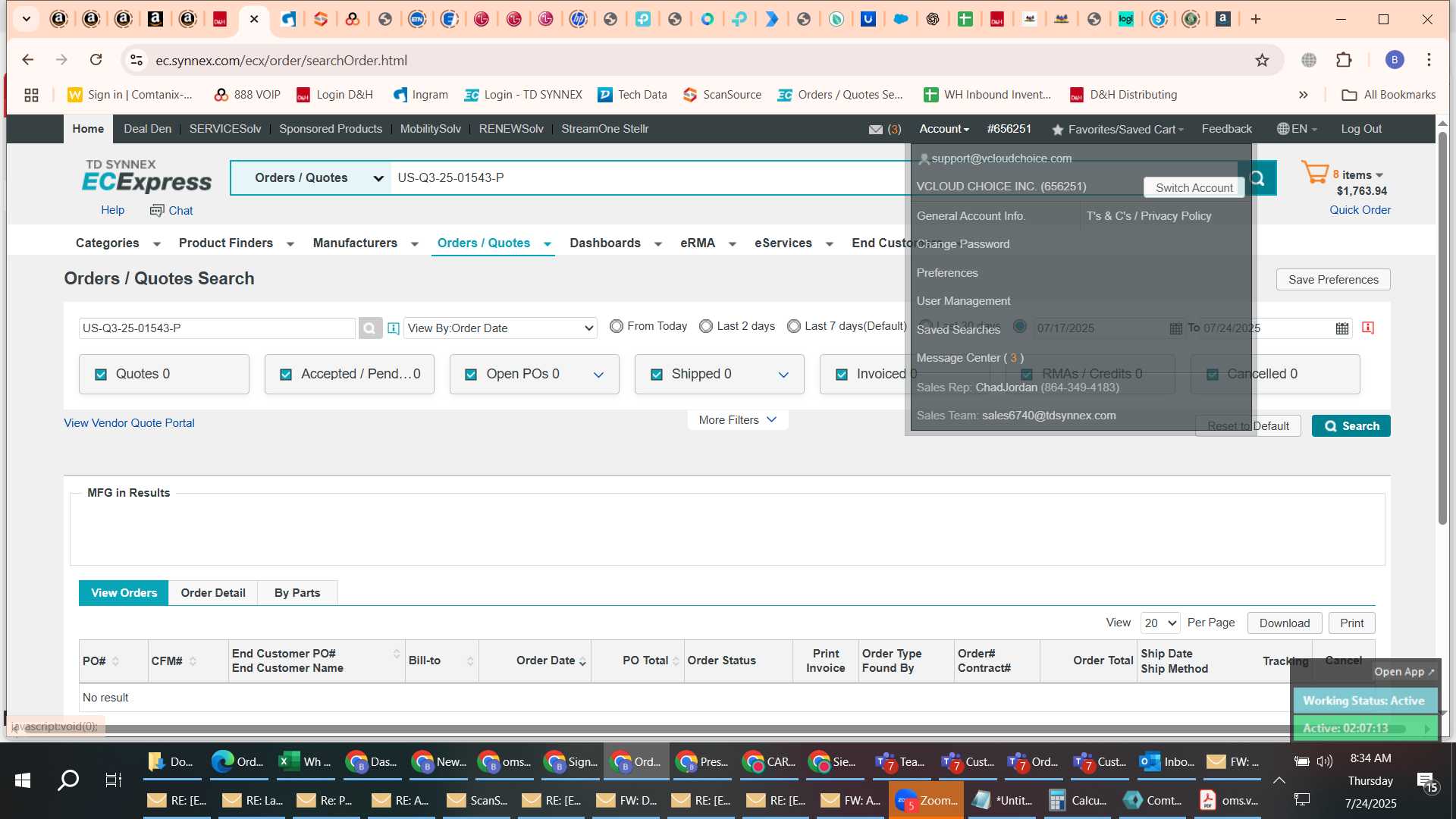This screenshot has height=819, width=1456.
Task: Select the From Today radio button
Action: click(x=617, y=326)
